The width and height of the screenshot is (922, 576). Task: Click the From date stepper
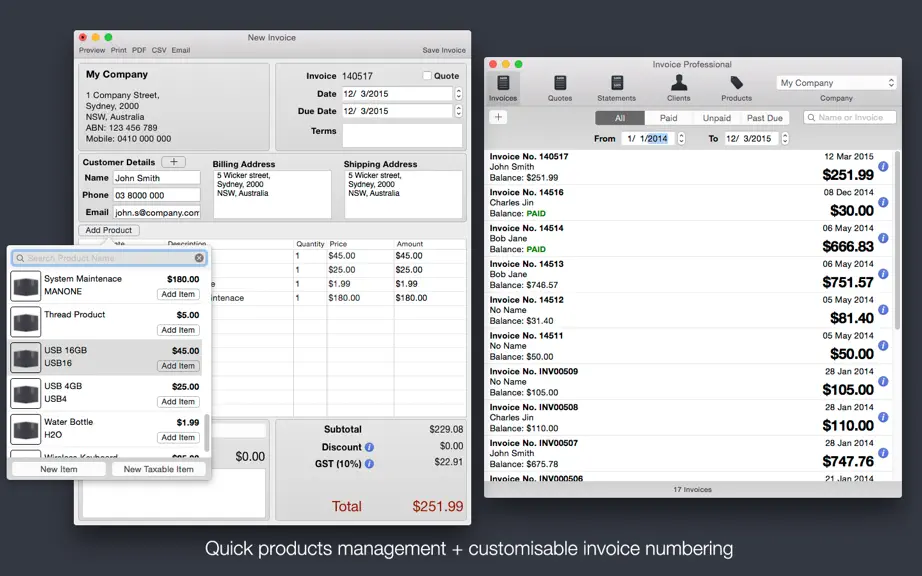tap(681, 138)
